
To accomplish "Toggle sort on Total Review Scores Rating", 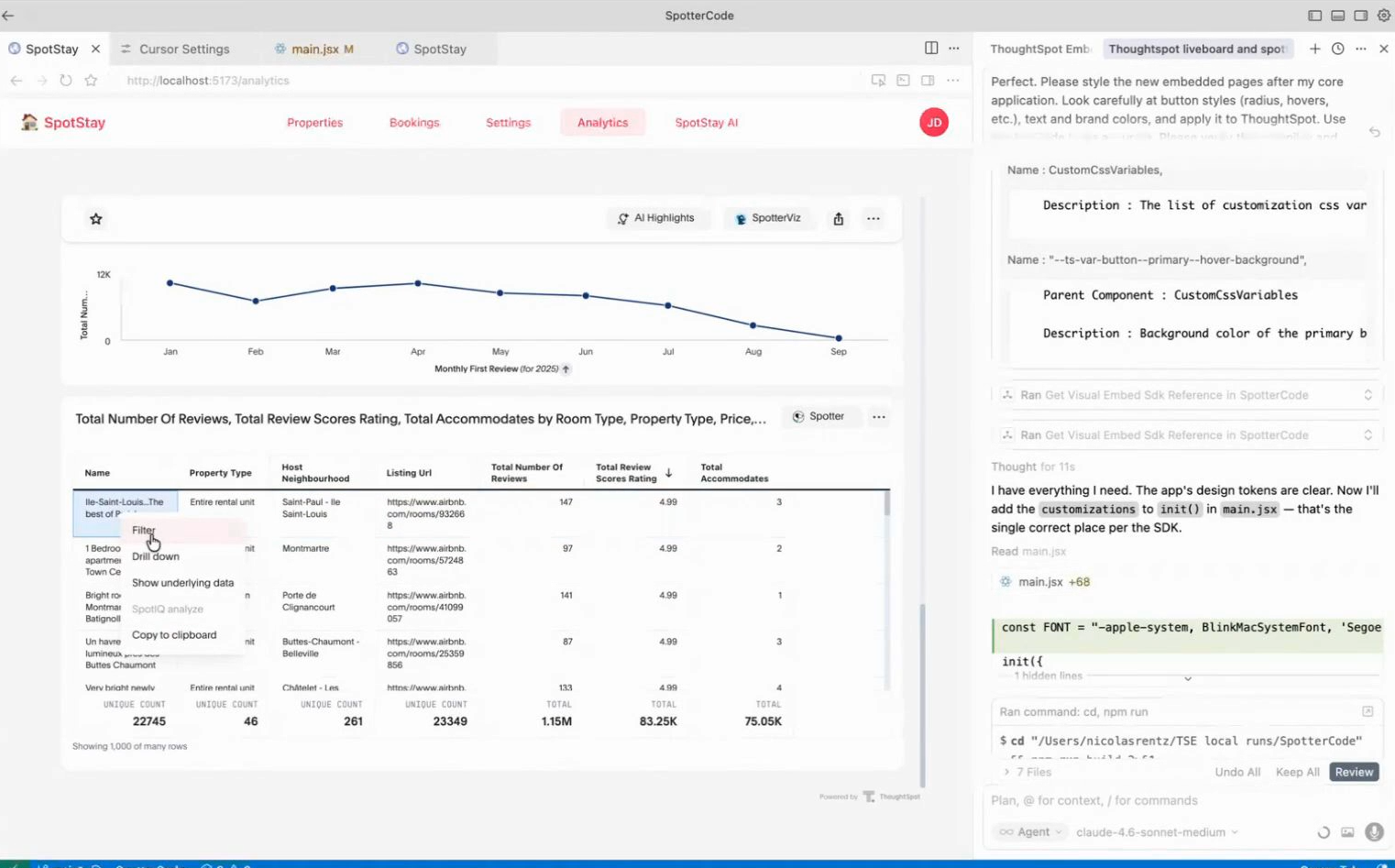I will pos(668,473).
